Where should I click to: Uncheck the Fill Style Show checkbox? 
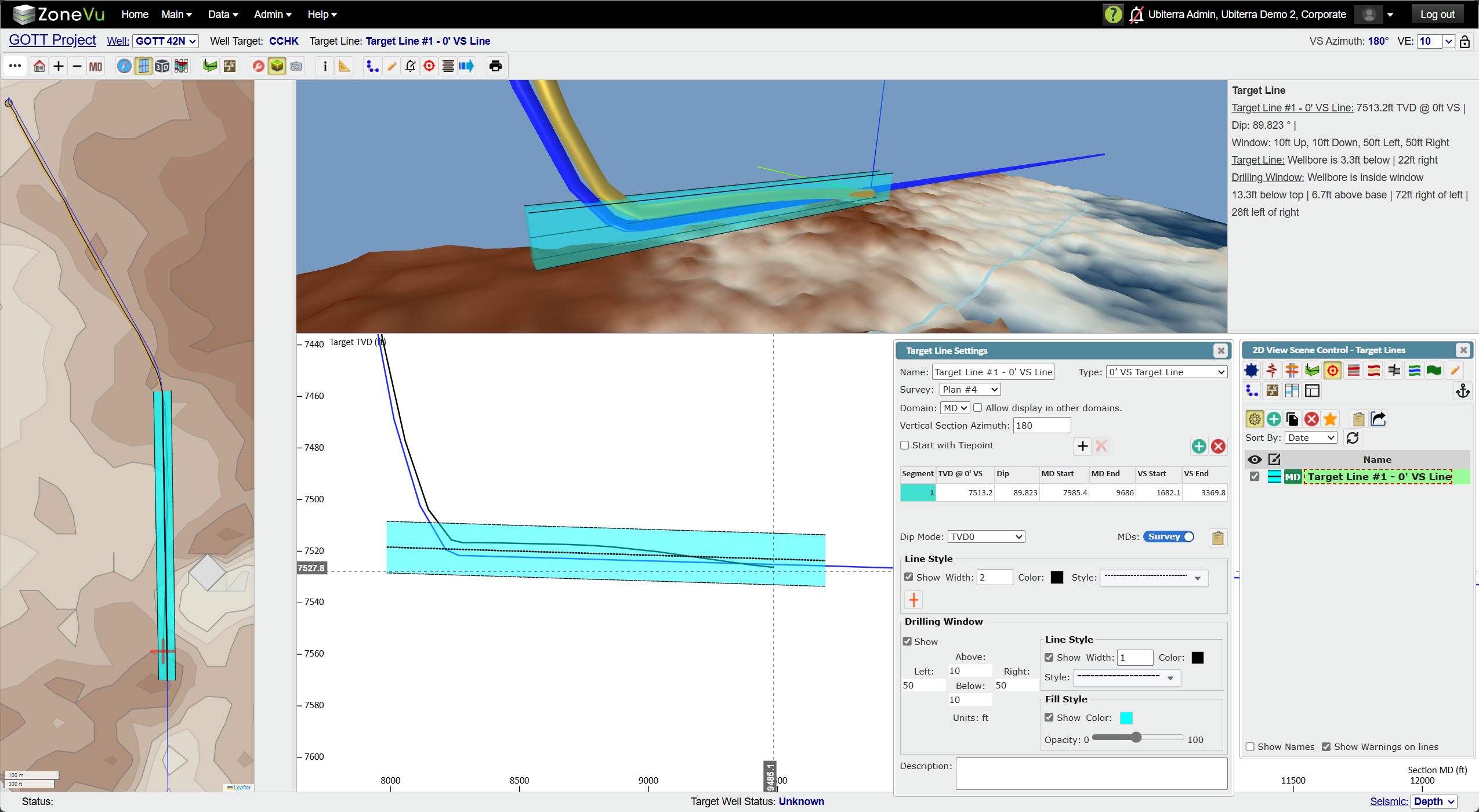pyautogui.click(x=1049, y=717)
